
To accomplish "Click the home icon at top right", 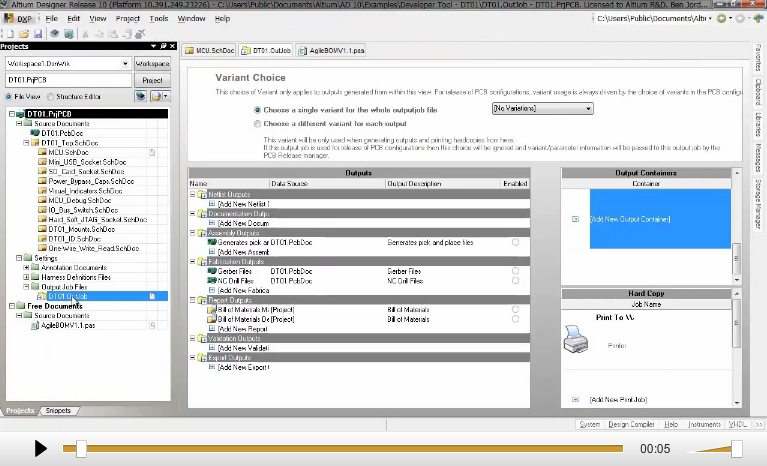I will [x=758, y=19].
